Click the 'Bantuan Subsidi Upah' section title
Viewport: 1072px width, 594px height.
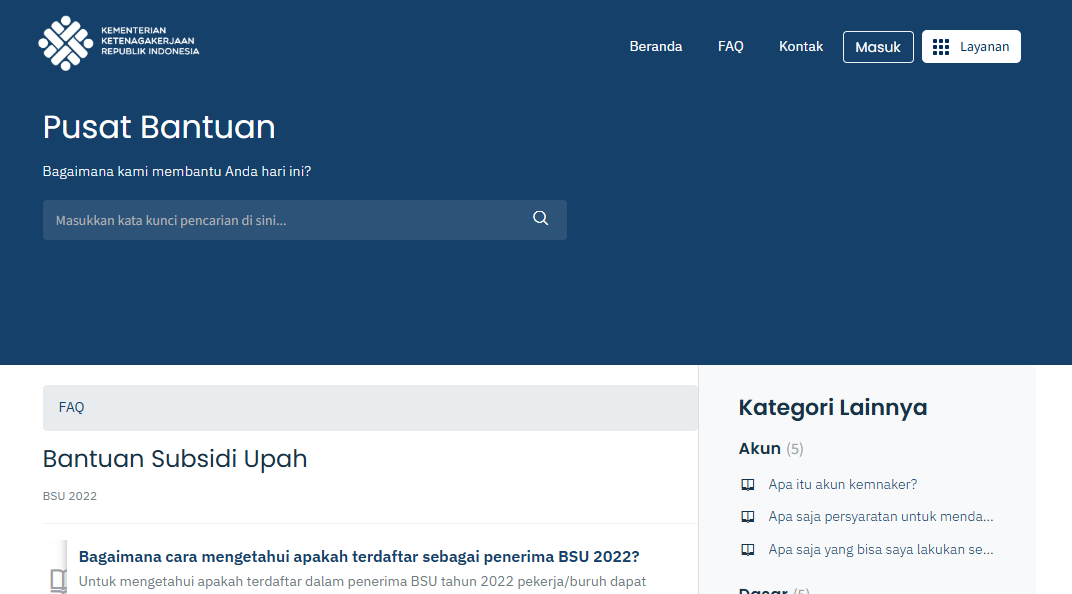point(175,459)
